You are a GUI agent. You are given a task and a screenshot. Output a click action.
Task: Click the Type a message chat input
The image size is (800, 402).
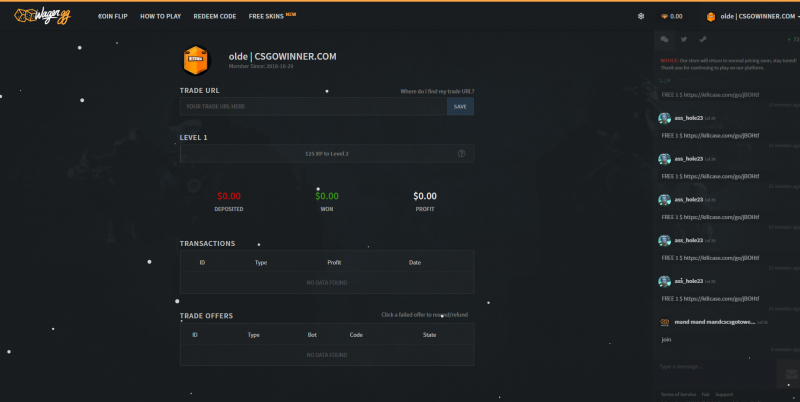tap(716, 366)
